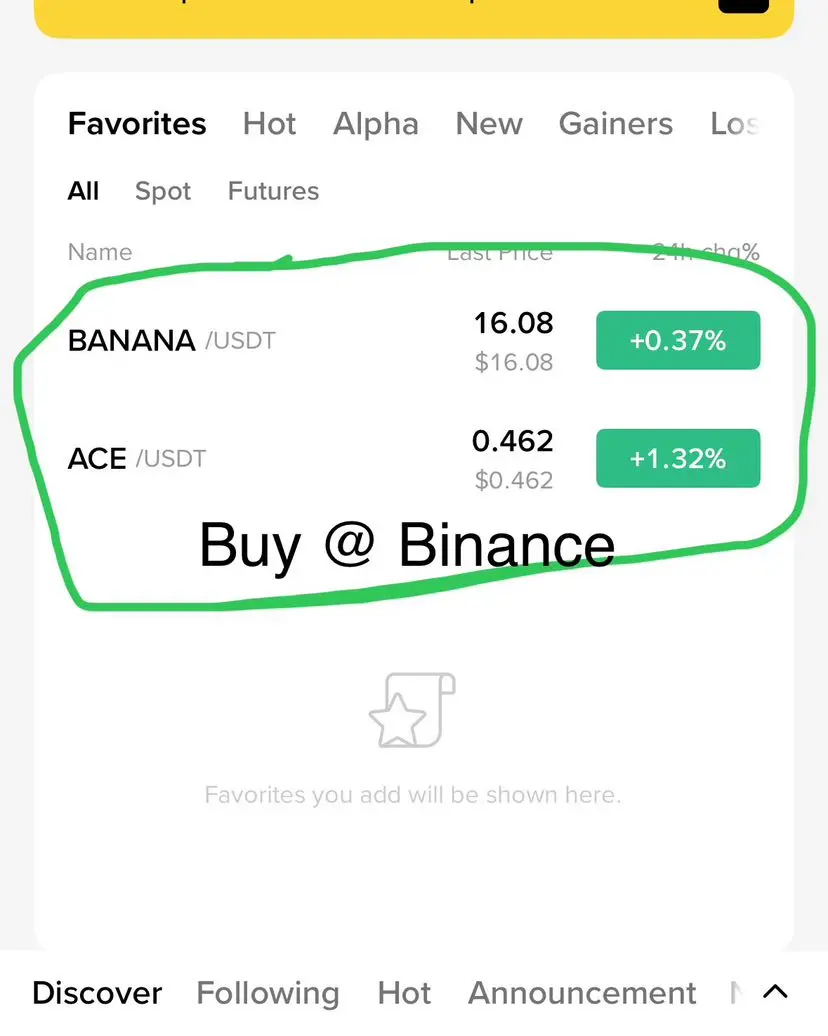Switch to the Alpha market tab

pyautogui.click(x=376, y=124)
